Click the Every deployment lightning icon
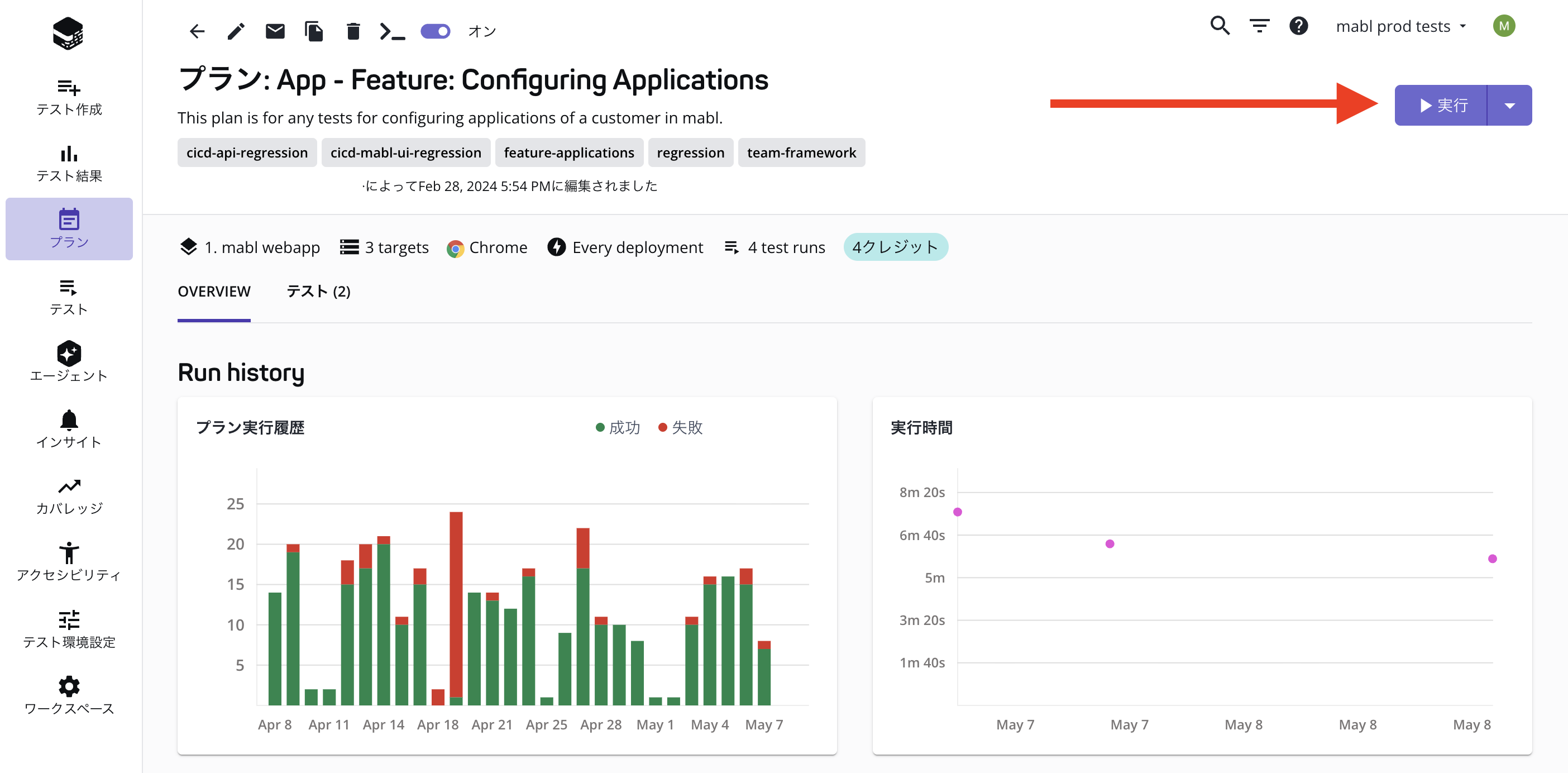The width and height of the screenshot is (1568, 773). [556, 246]
